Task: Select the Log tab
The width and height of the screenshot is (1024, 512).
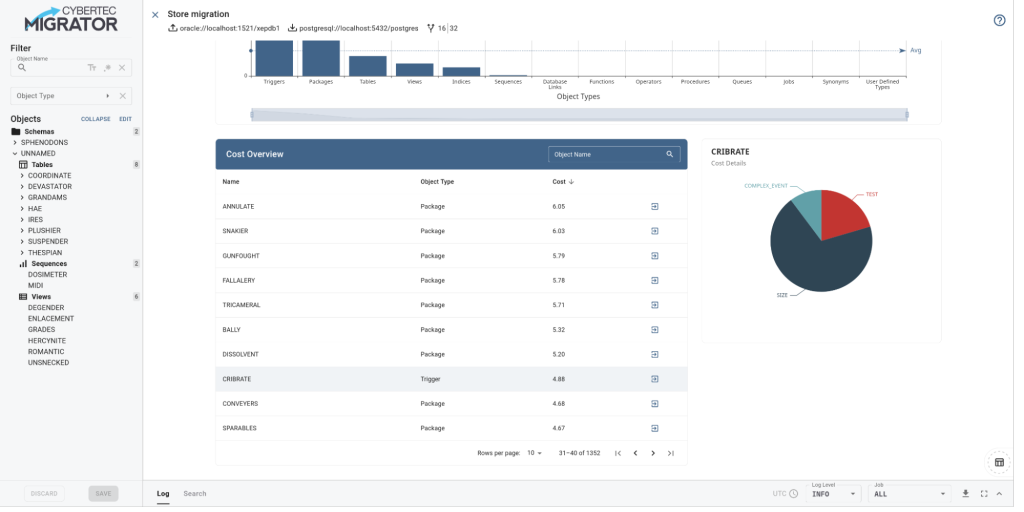Action: tap(163, 493)
